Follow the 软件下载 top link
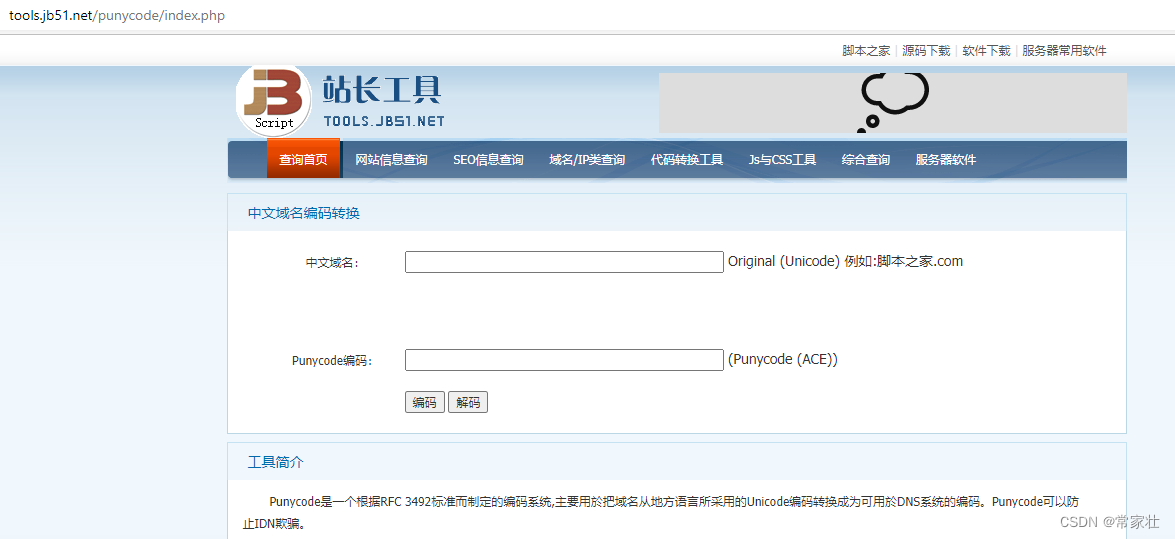1175x539 pixels. click(986, 51)
